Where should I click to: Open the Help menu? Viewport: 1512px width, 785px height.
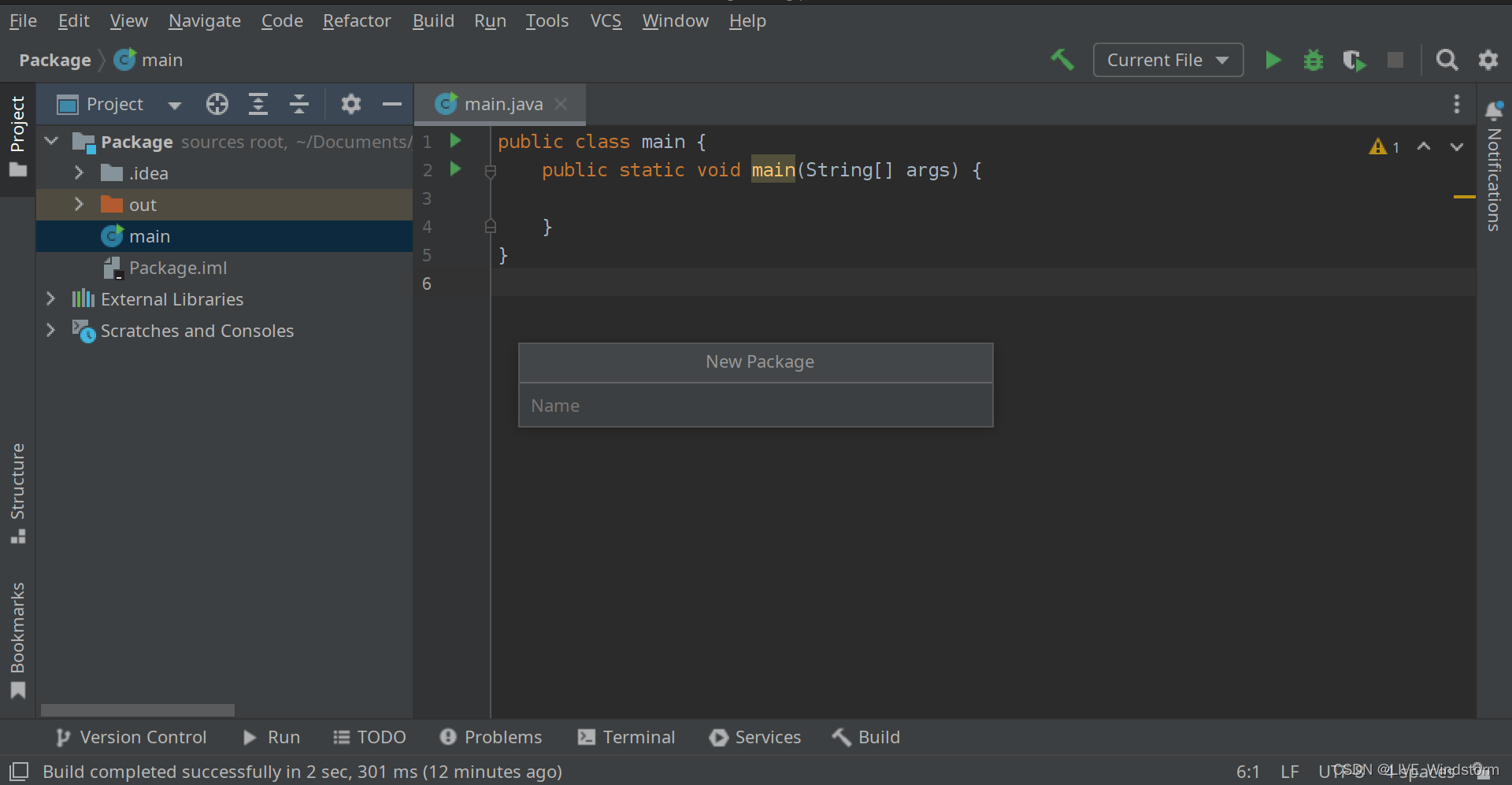747,20
